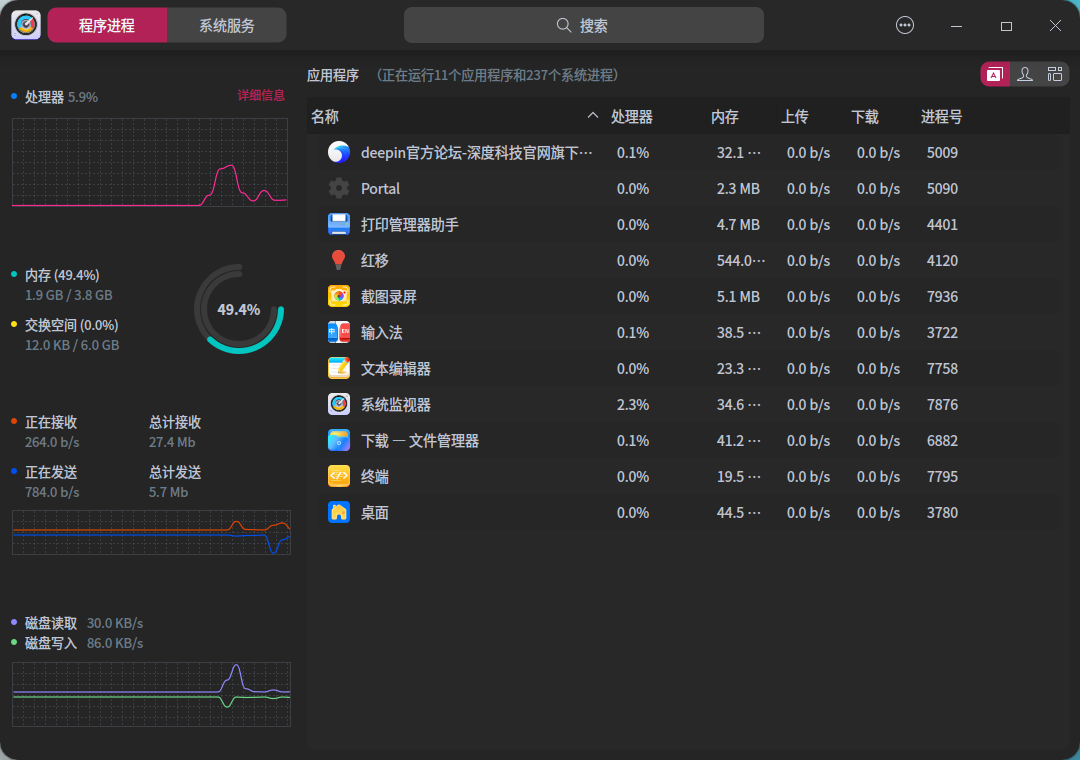Click the memory usage ring showing 49.4%

(237, 309)
